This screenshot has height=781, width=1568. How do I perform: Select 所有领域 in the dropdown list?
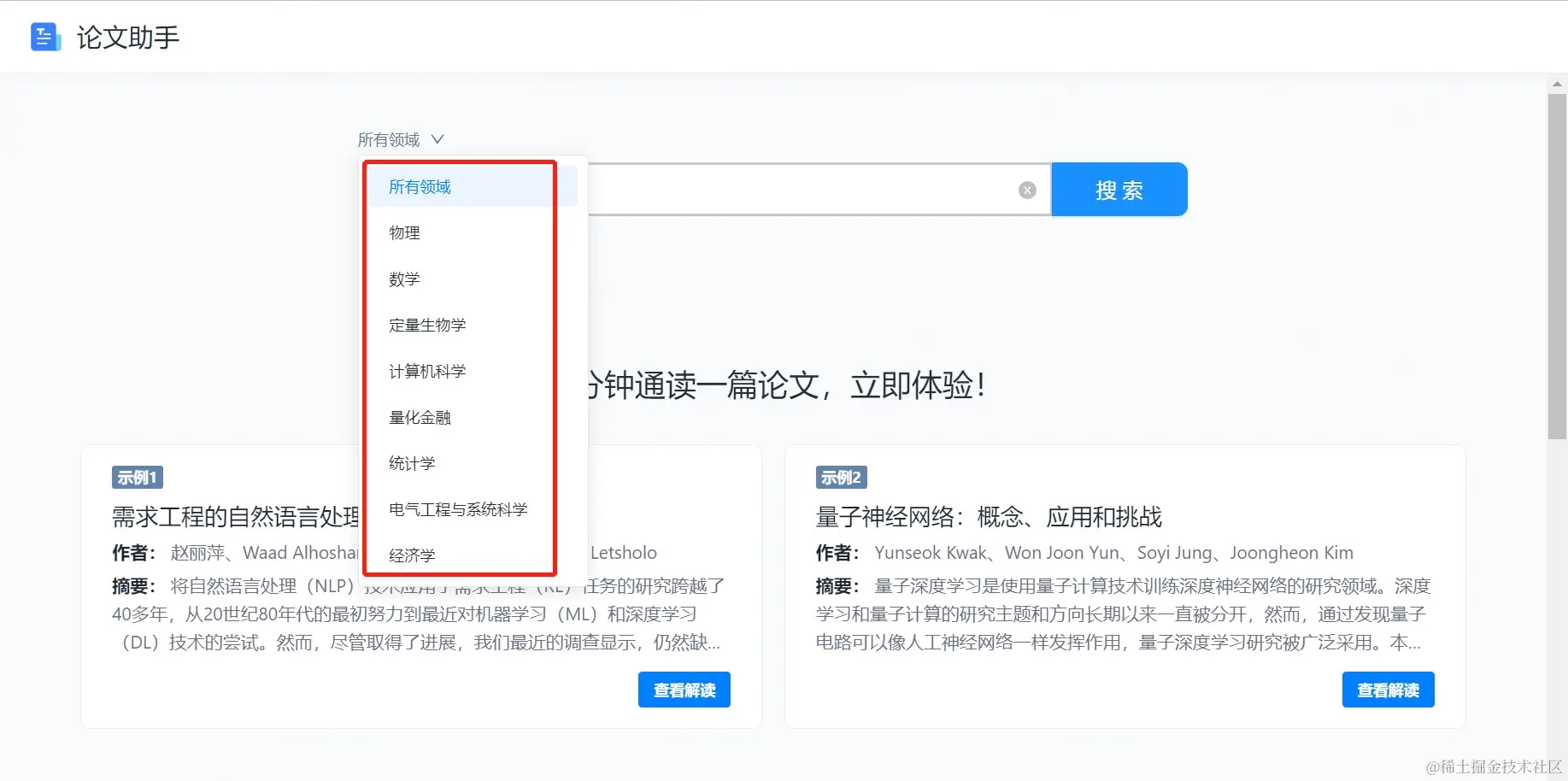coord(473,186)
